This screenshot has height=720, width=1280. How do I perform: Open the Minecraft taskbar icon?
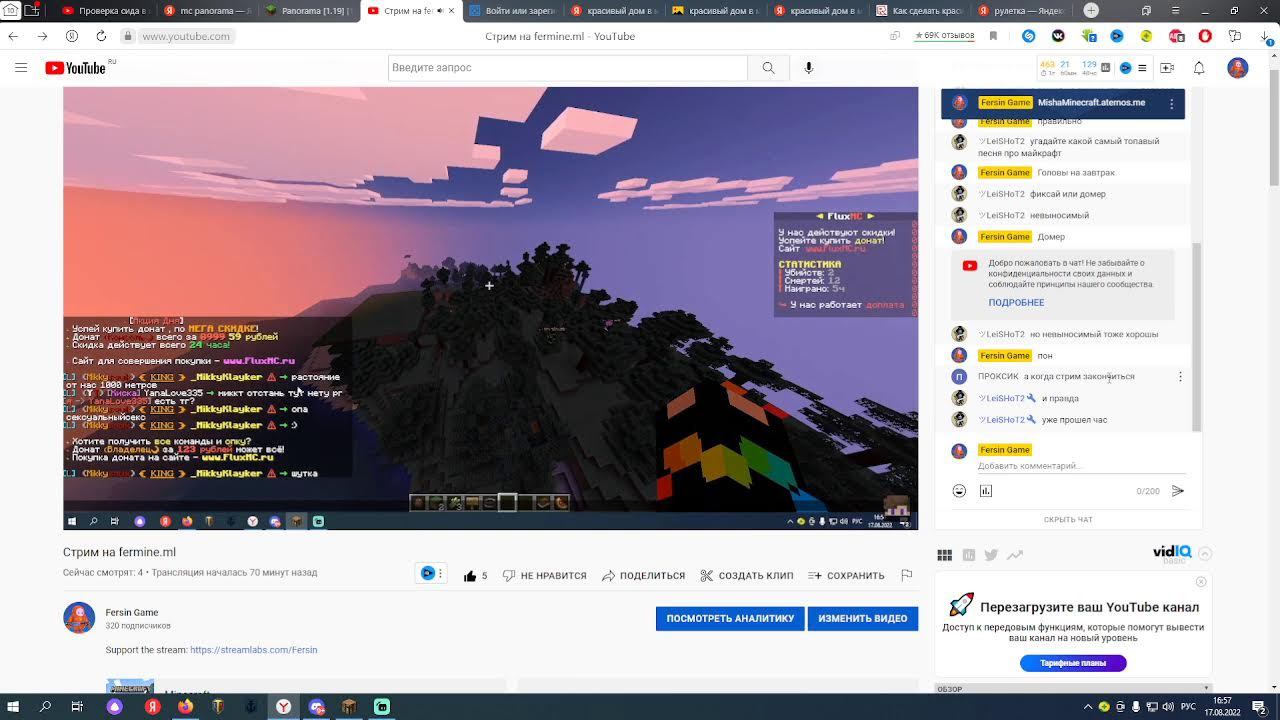pos(349,707)
